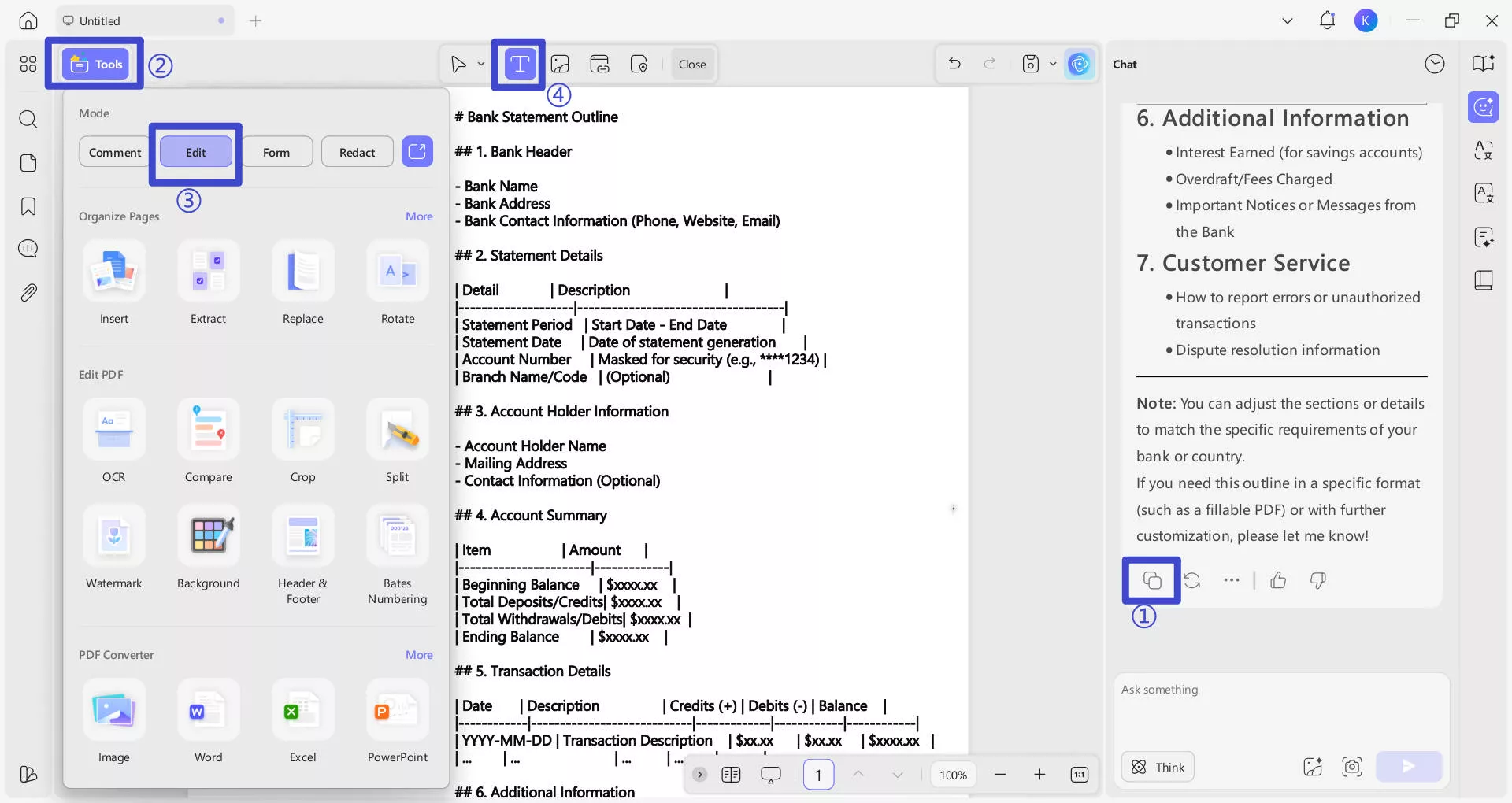The image size is (1512, 803).
Task: Click the thumbs up feedback icon
Action: [1278, 580]
